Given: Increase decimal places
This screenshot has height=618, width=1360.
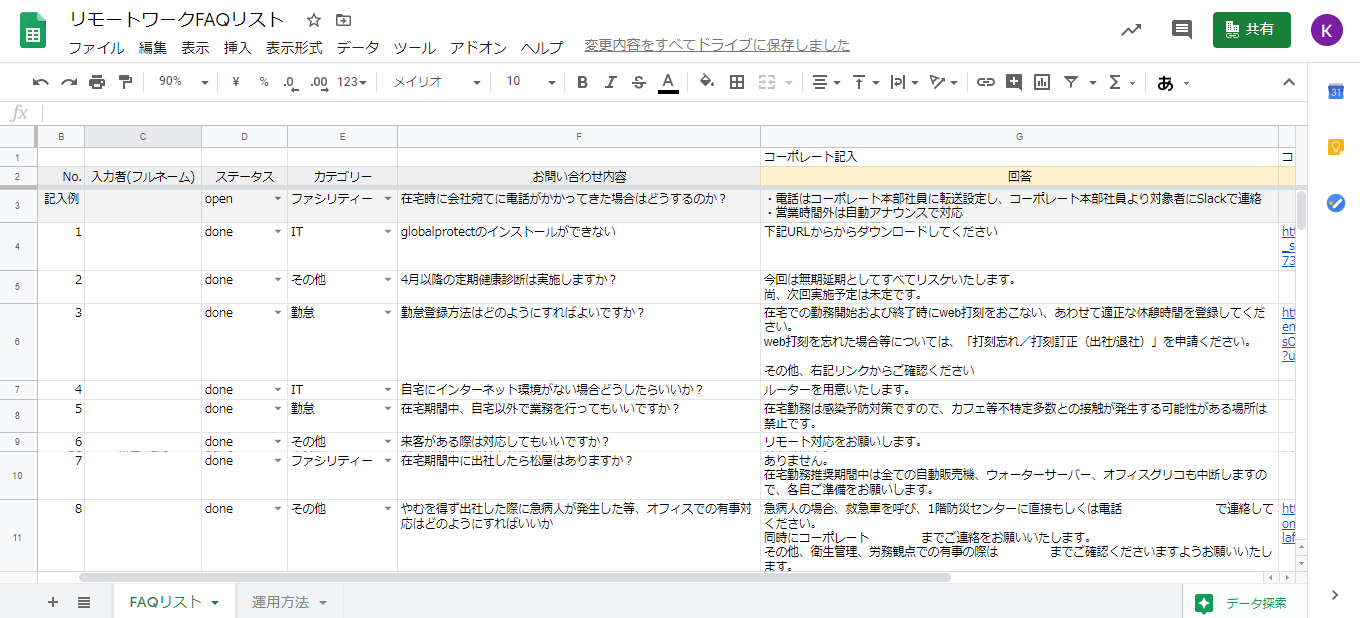Looking at the screenshot, I should point(320,82).
